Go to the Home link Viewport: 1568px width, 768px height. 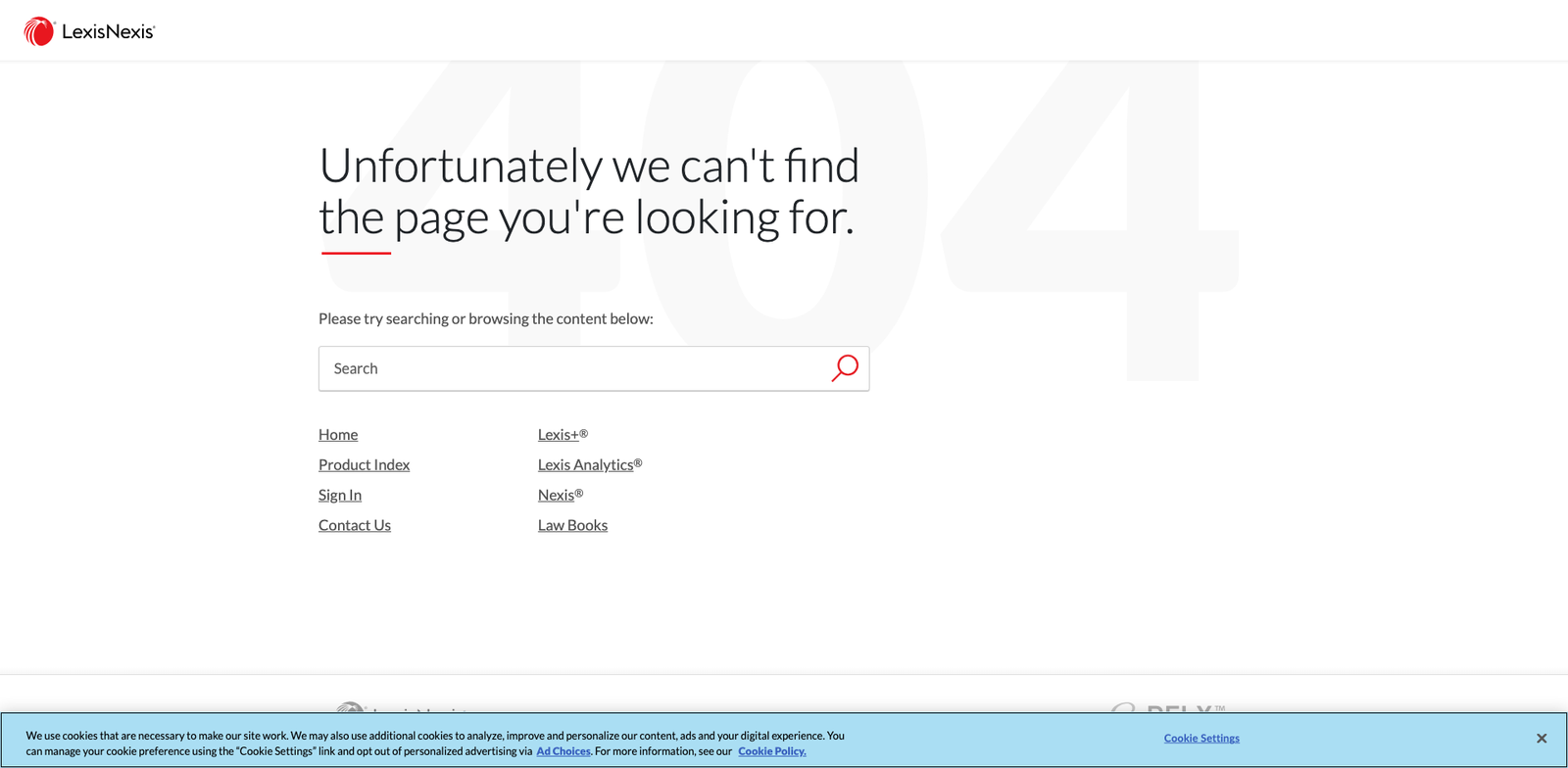point(338,434)
